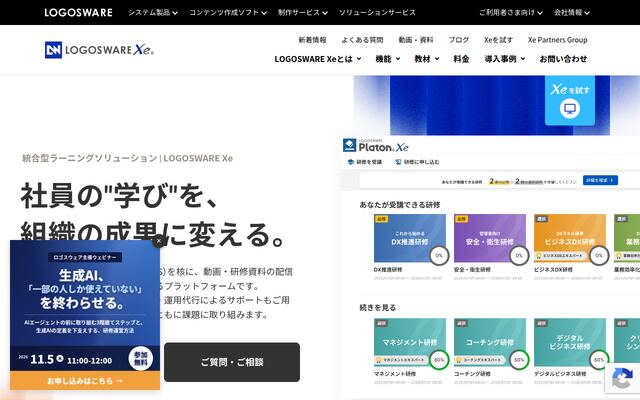
Task: Expand the 会社情報 dropdown
Action: coord(571,13)
